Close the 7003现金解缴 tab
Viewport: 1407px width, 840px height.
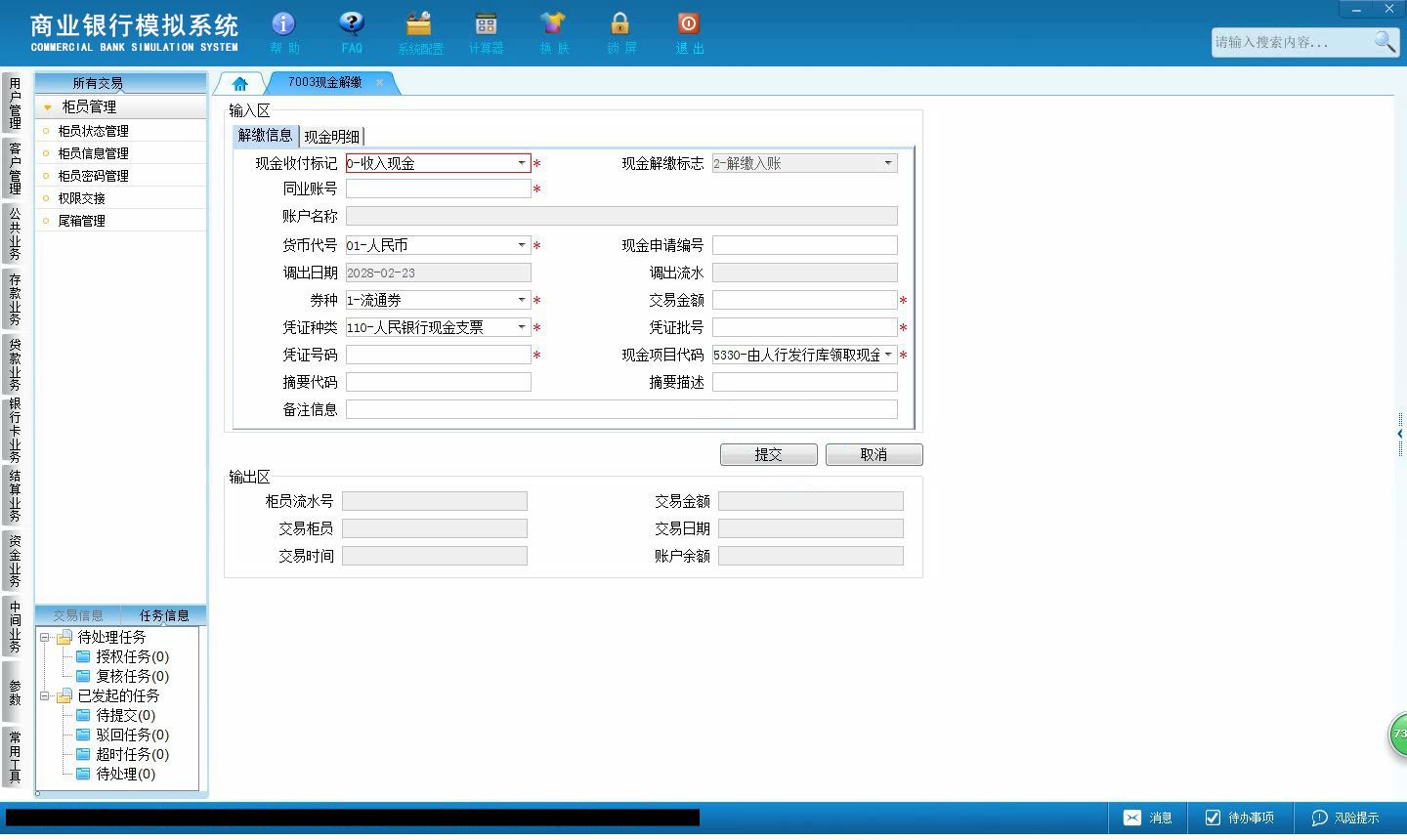coord(379,83)
